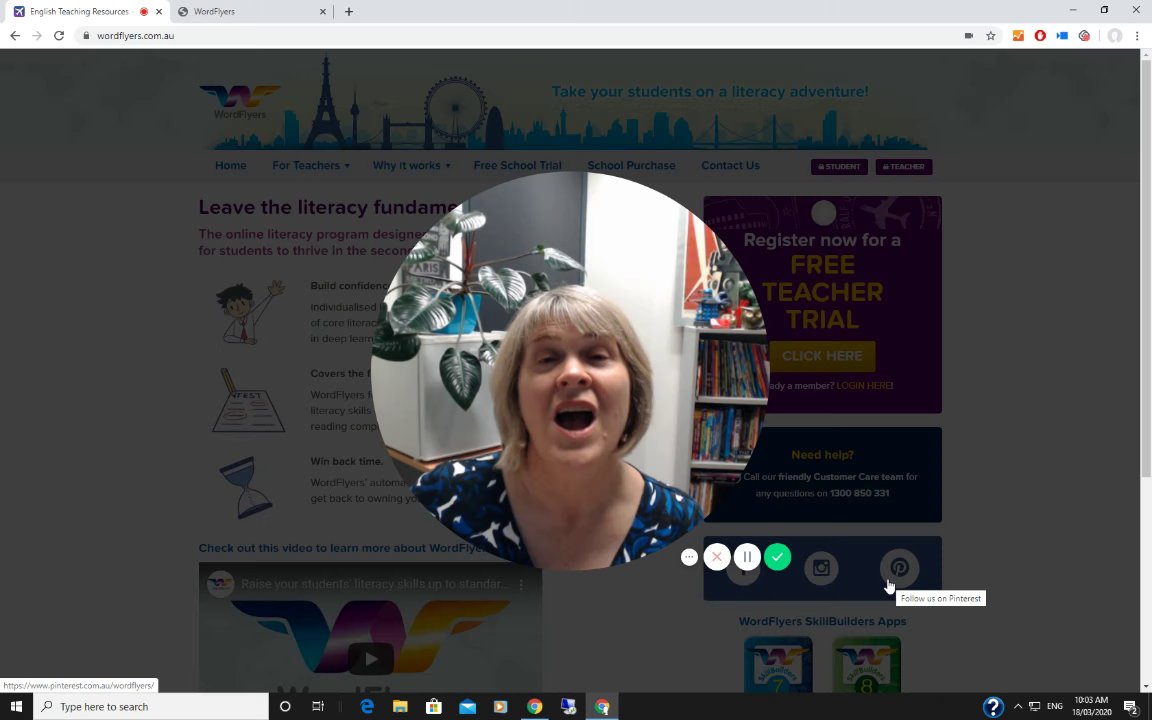View site information lock icon

tap(86, 35)
